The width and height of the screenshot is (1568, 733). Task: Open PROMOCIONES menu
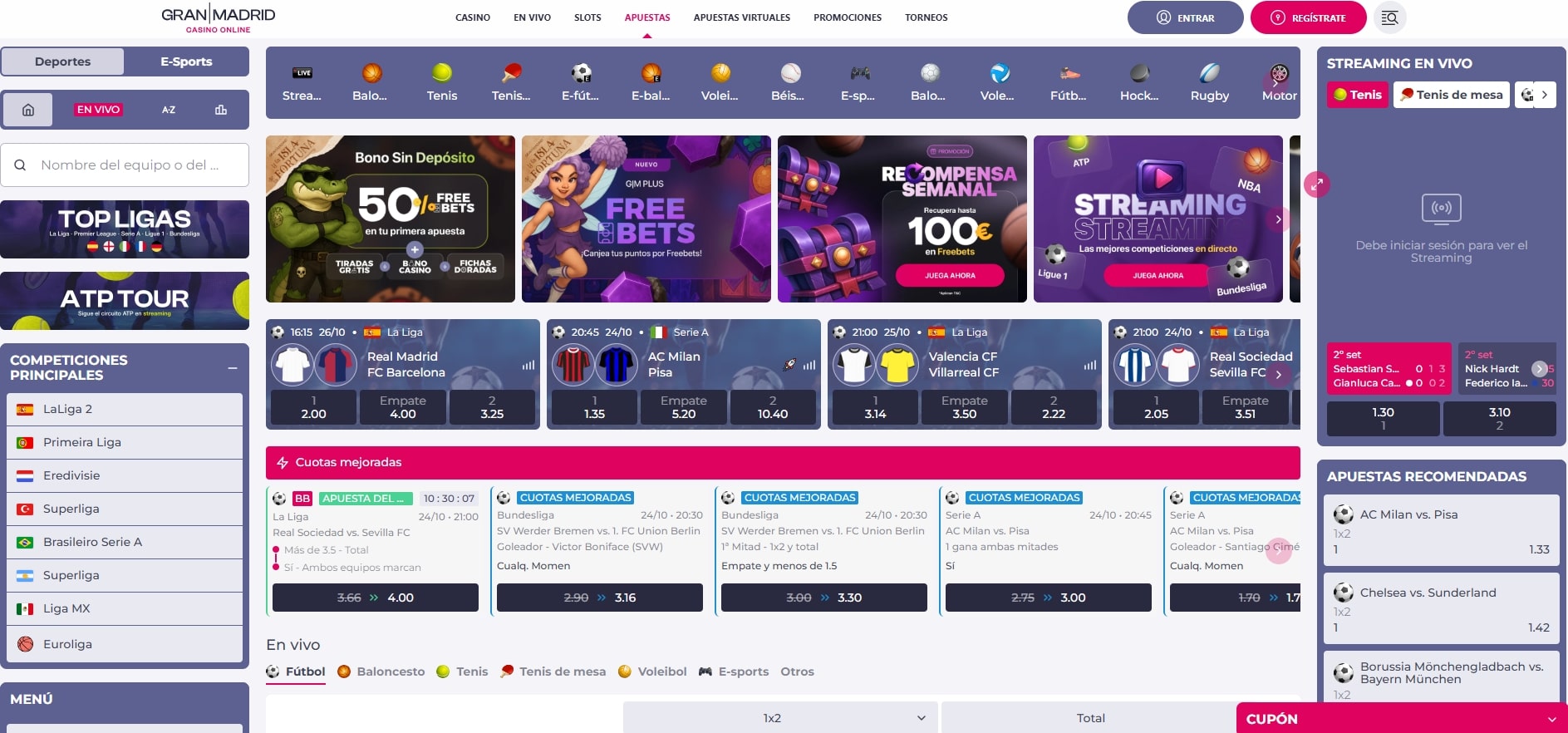848,17
